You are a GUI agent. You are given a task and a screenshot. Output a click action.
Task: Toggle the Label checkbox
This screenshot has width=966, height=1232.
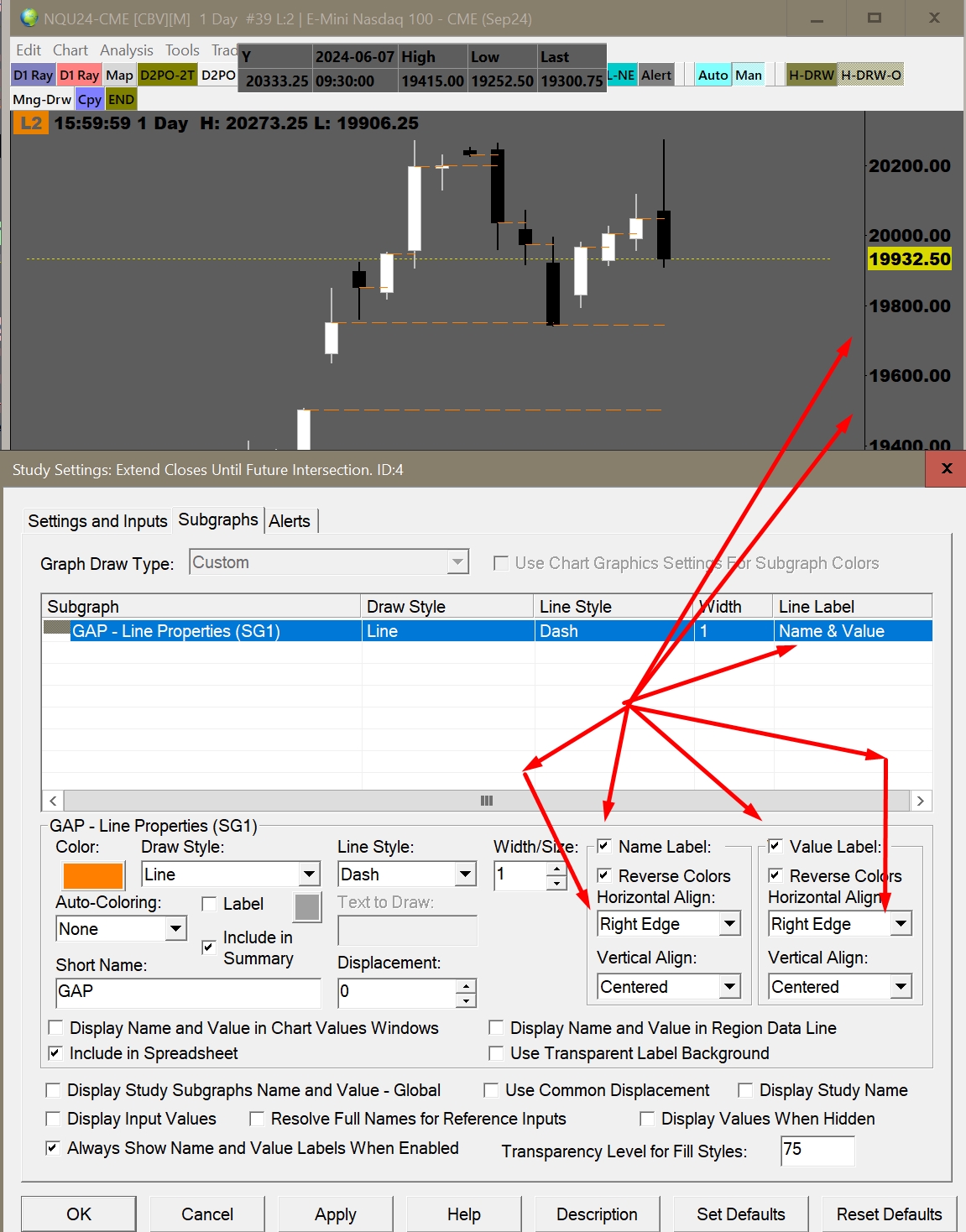[x=209, y=904]
